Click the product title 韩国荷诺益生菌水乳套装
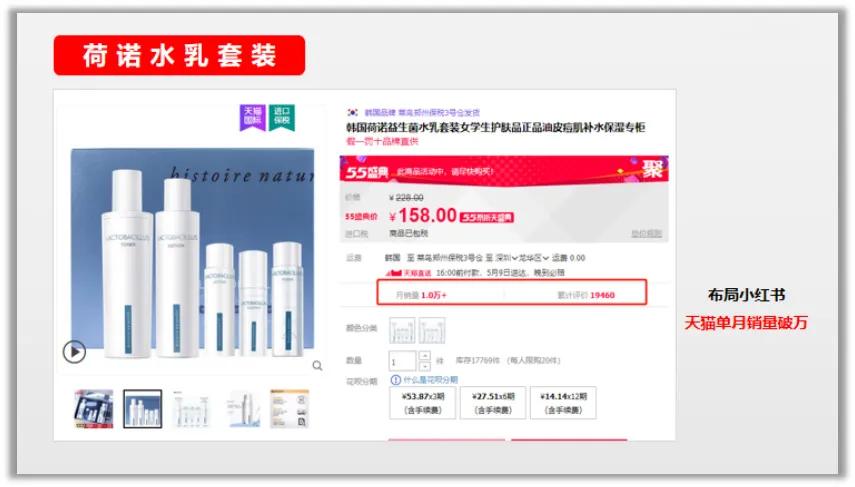Viewport: 855px width, 487px height. (496, 128)
